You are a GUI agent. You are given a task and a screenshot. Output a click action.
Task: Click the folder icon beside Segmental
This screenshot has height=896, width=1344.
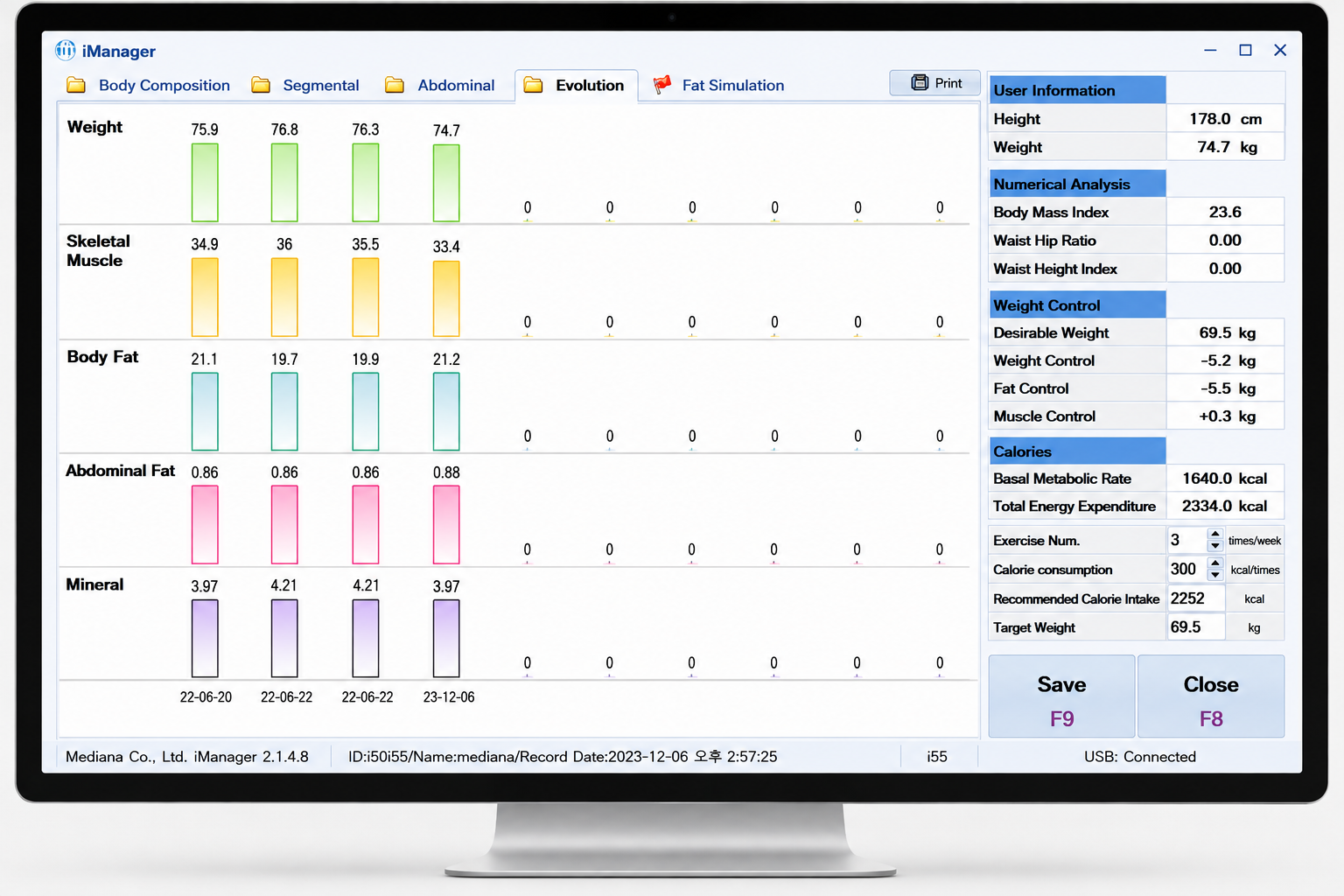pyautogui.click(x=261, y=85)
